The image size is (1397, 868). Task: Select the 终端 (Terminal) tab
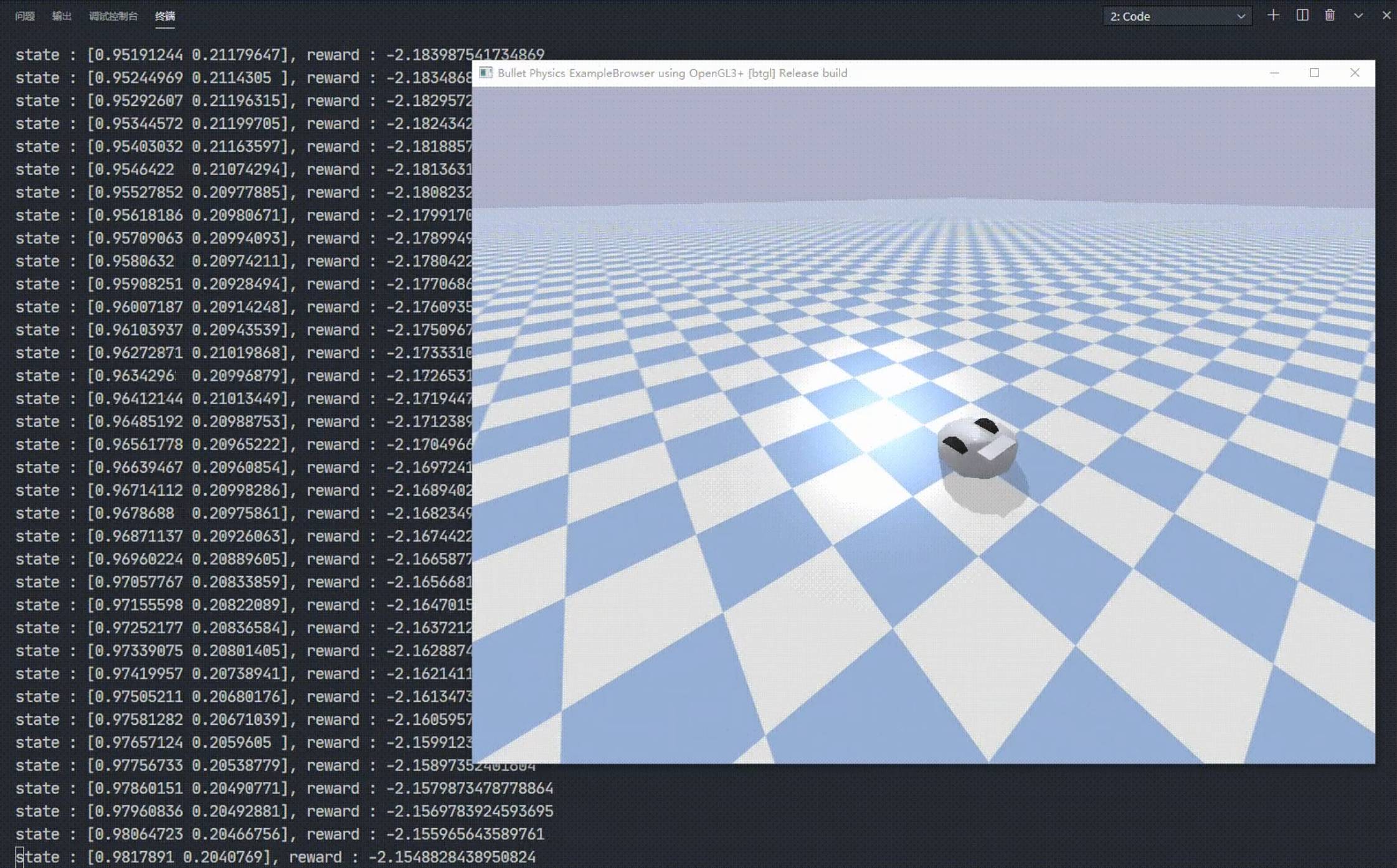[165, 16]
